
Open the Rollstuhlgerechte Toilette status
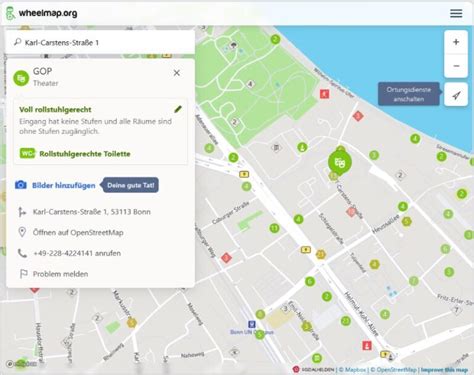pyautogui.click(x=85, y=154)
